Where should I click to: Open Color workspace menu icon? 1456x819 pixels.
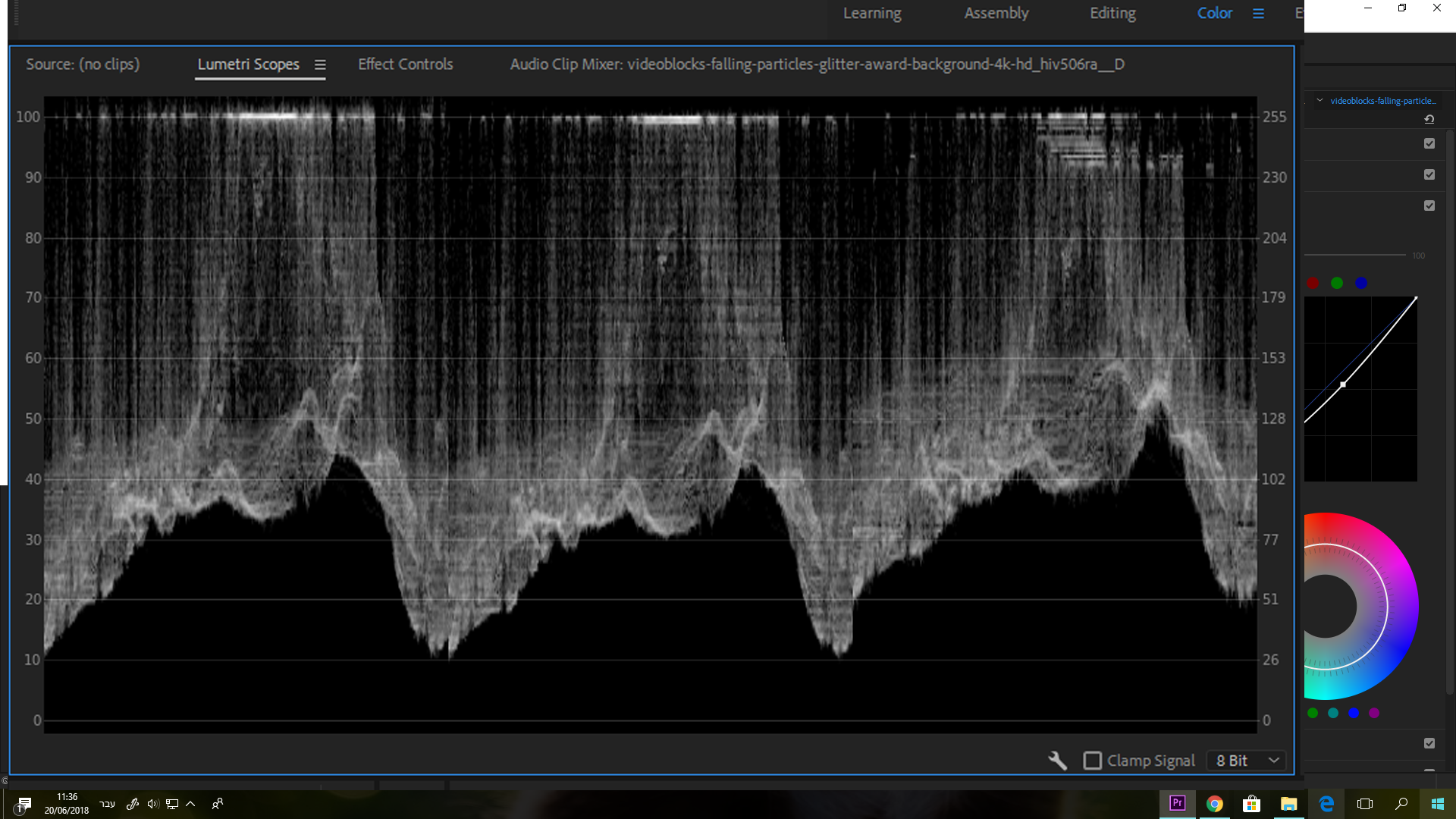point(1258,14)
